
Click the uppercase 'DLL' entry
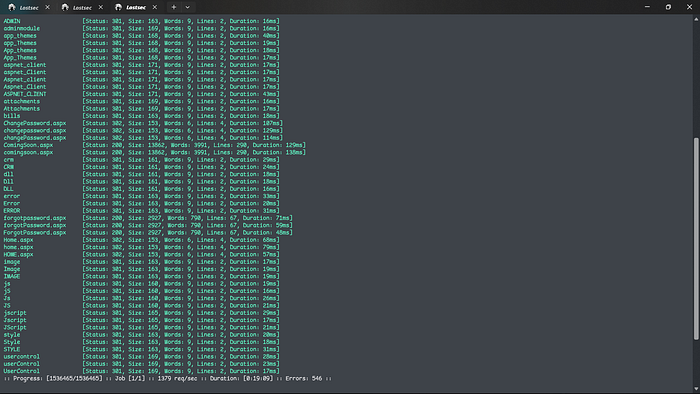click(x=8, y=189)
